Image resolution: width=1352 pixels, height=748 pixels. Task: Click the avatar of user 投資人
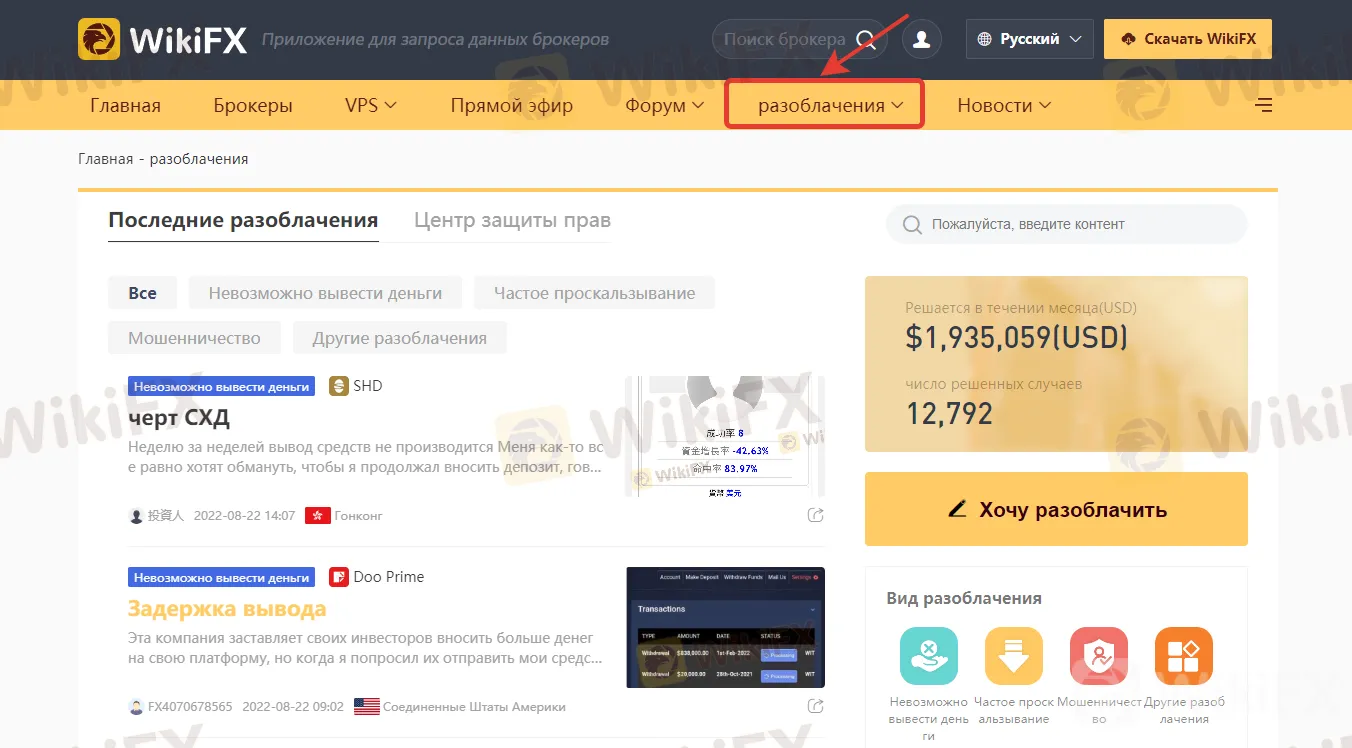click(137, 516)
